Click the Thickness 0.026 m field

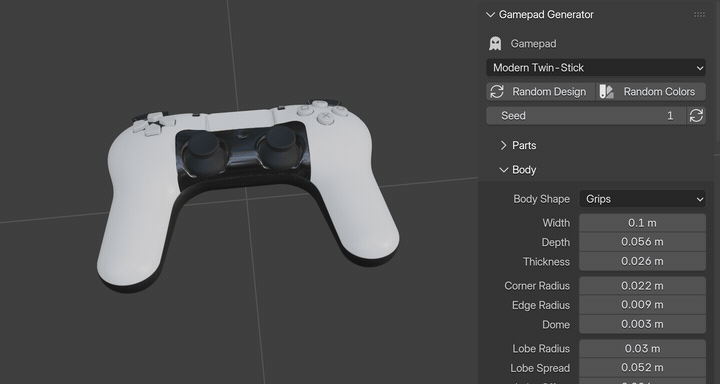click(x=642, y=261)
